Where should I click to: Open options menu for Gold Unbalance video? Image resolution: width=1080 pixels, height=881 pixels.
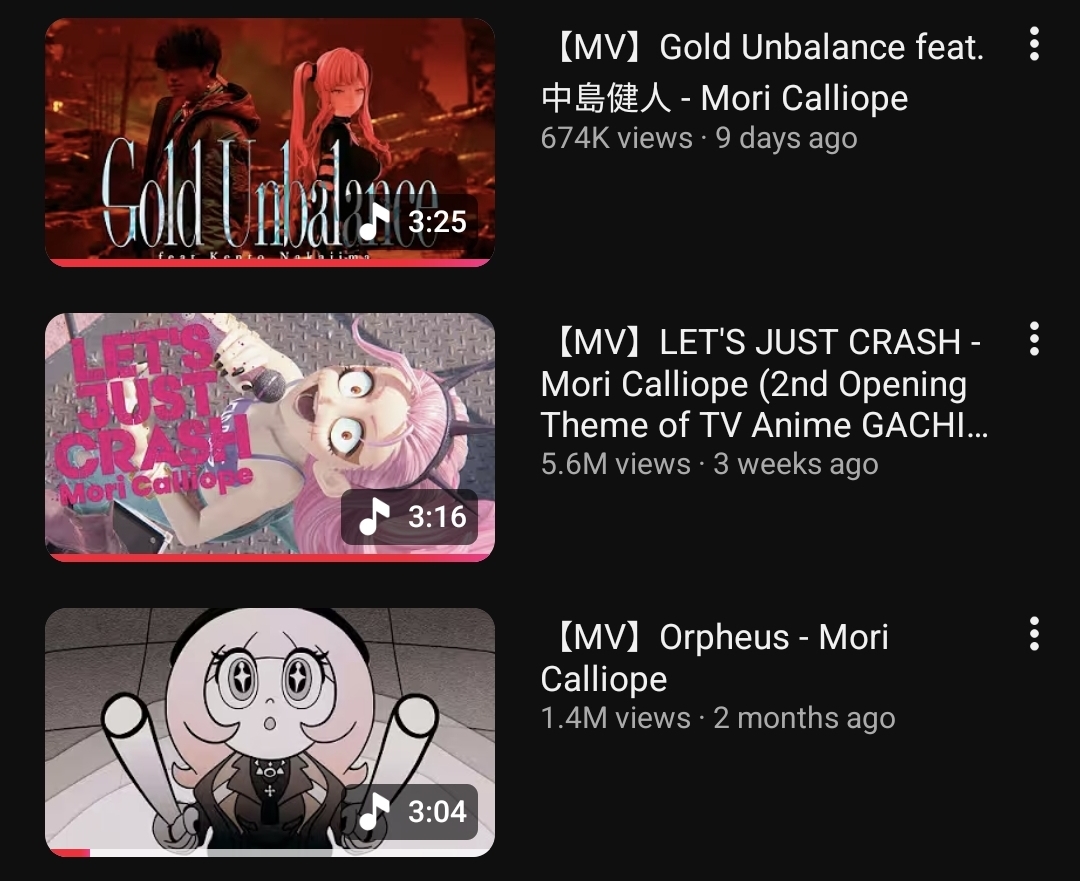[x=1034, y=44]
